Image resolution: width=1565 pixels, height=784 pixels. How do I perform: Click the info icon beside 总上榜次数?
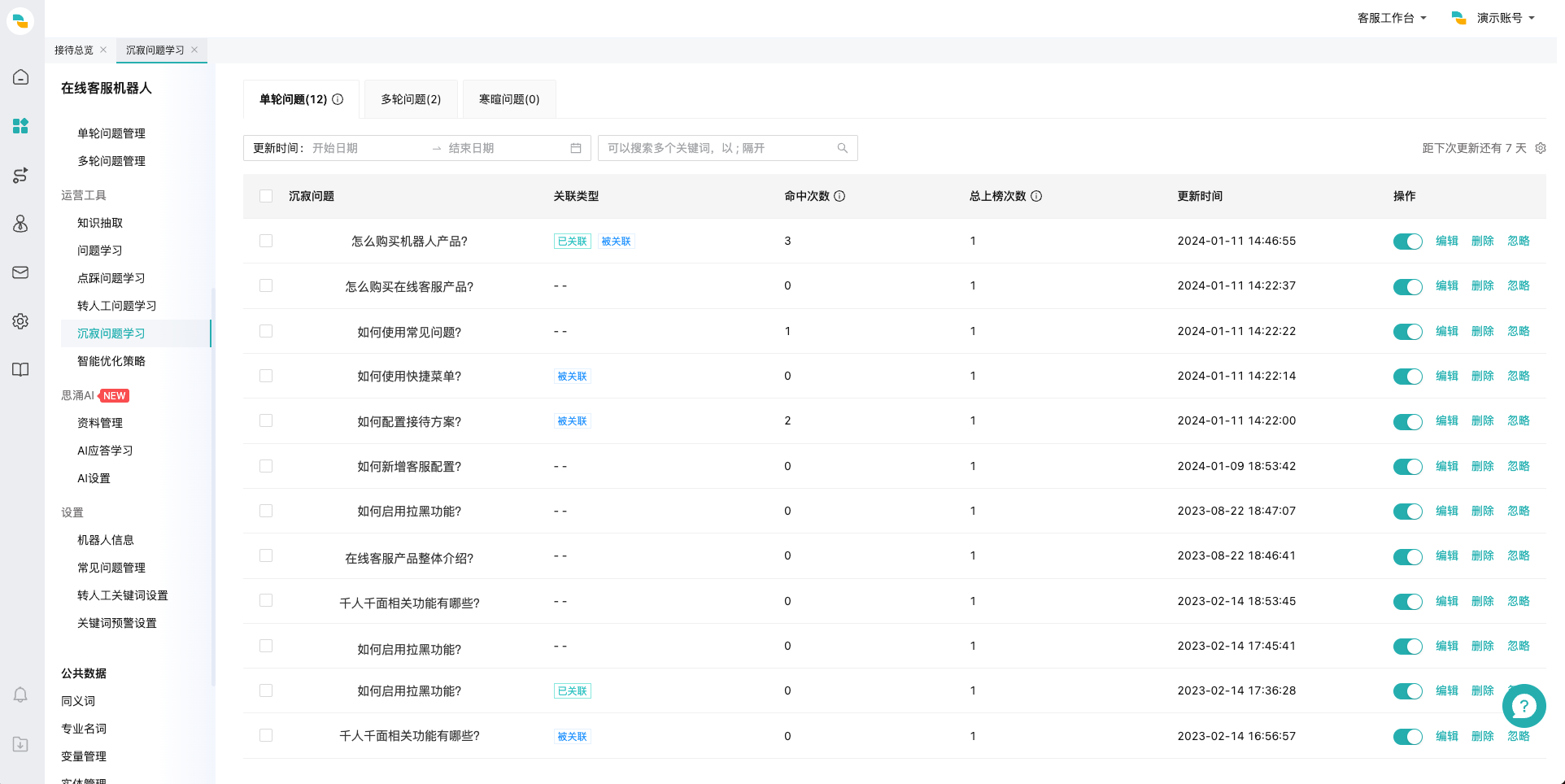1036,196
